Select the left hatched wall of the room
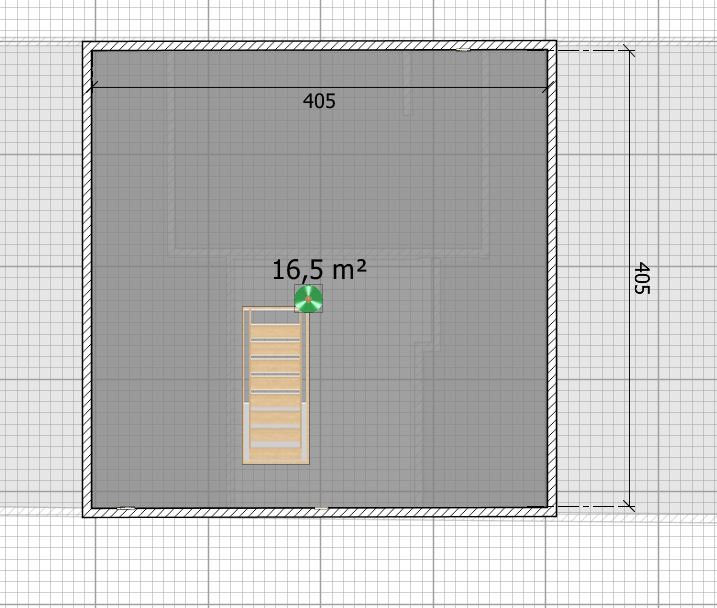The height and width of the screenshot is (608, 717). tap(87, 280)
